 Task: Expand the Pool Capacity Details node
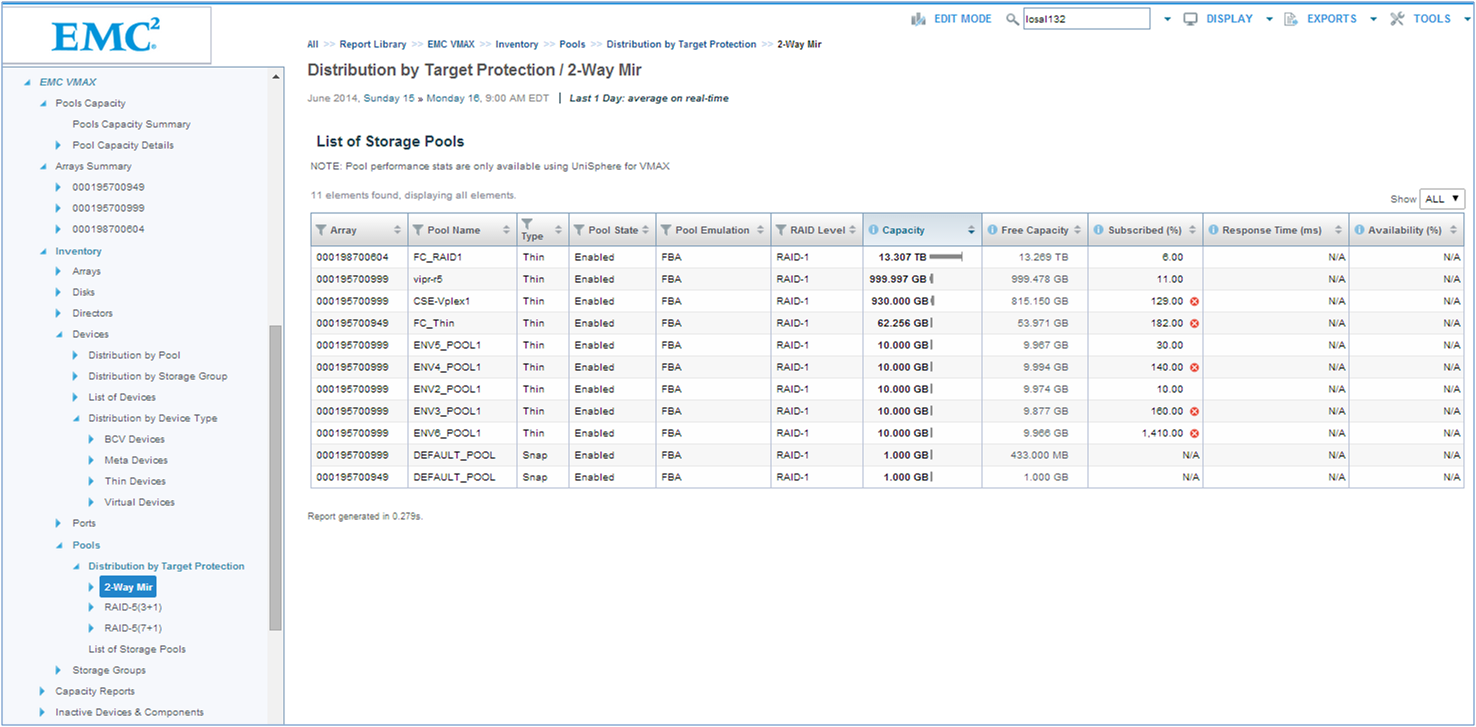pos(59,145)
